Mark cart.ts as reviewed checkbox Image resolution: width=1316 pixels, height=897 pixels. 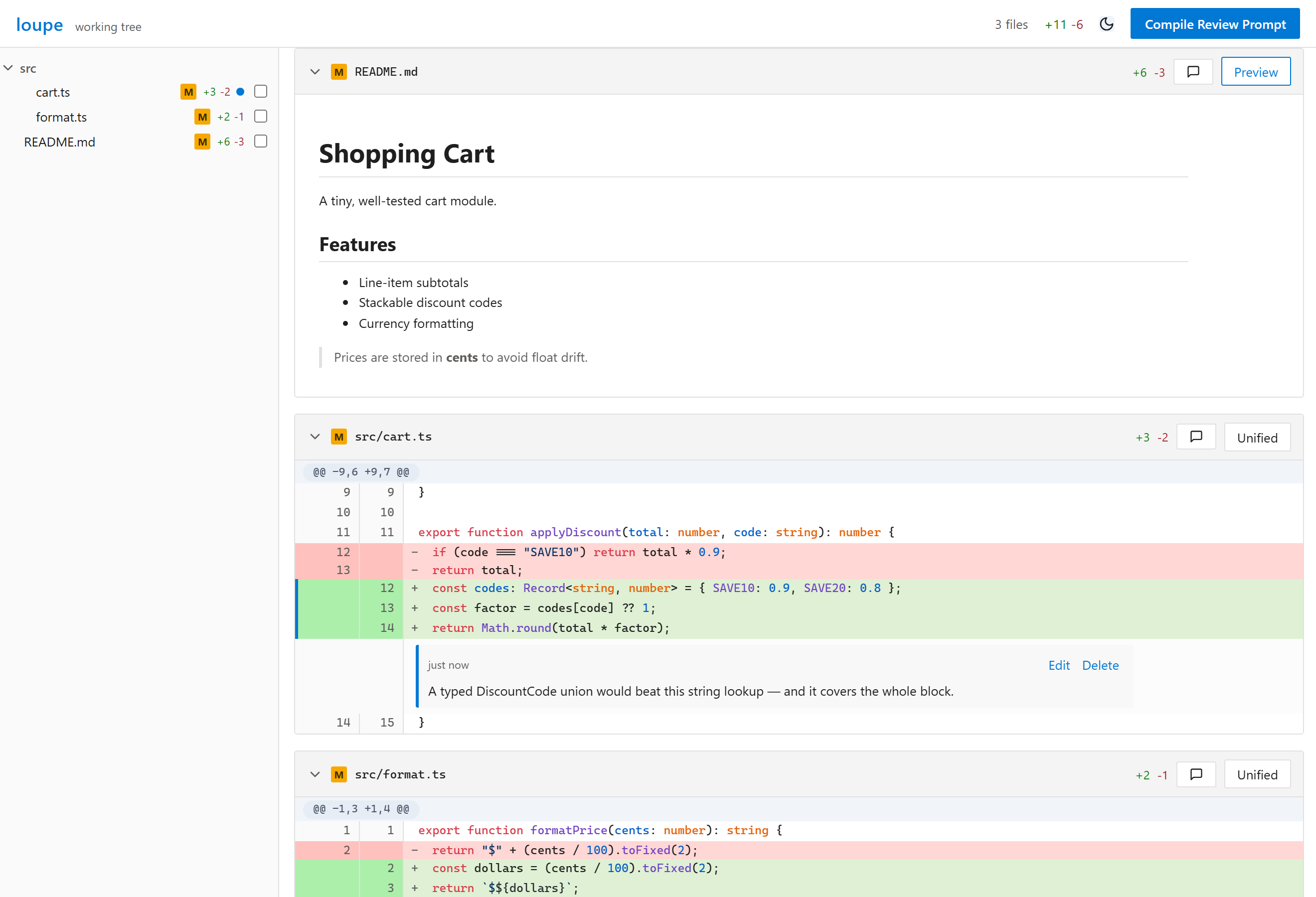(x=261, y=92)
